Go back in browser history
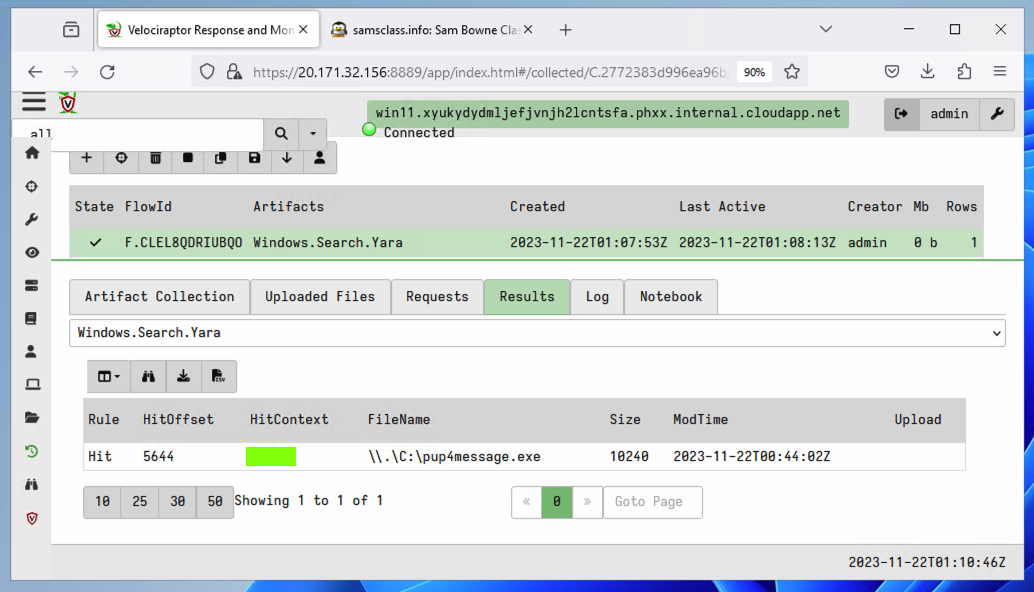This screenshot has width=1034, height=592. coord(35,72)
